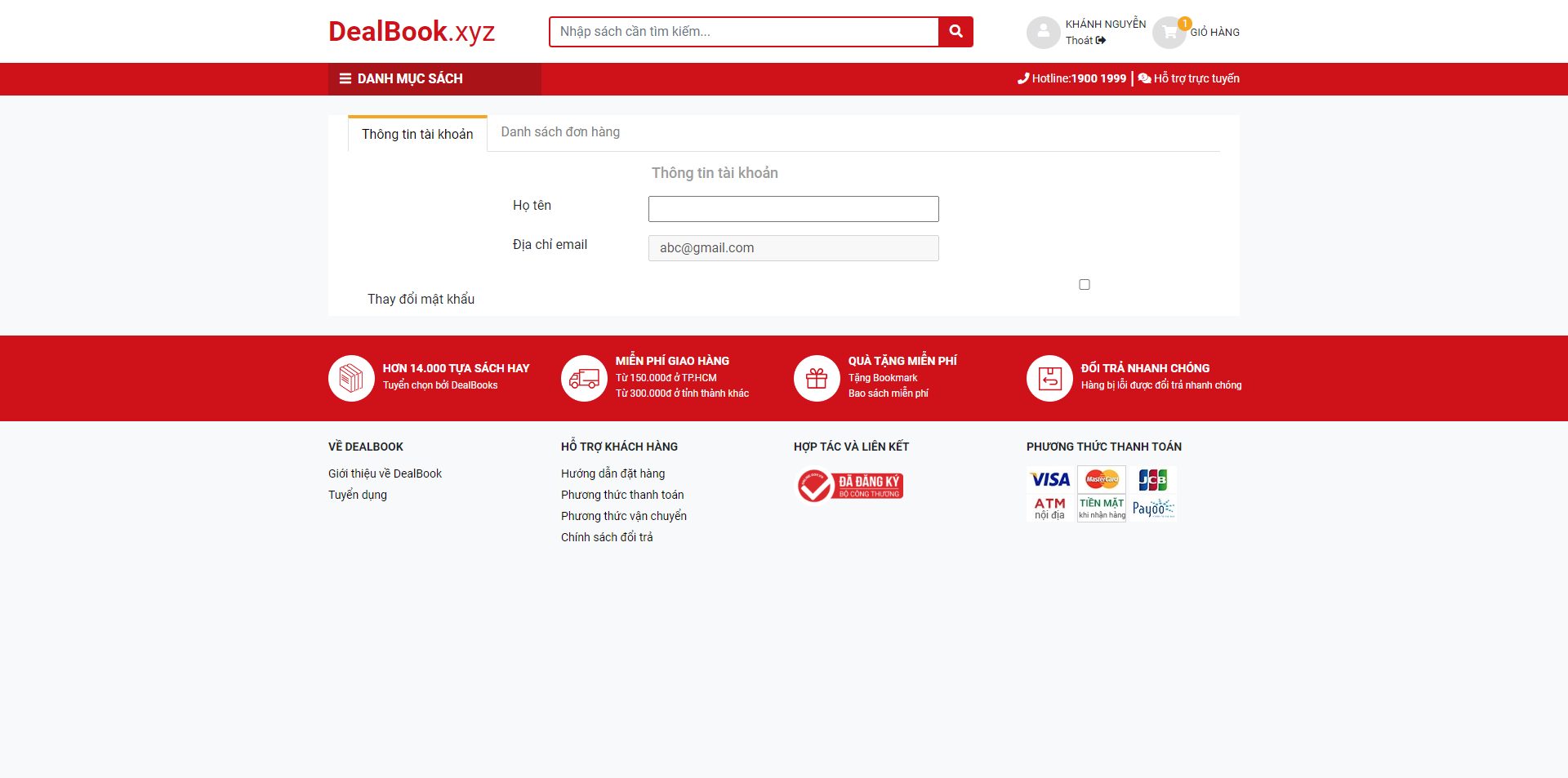Click the return exchange icon

point(1049,378)
